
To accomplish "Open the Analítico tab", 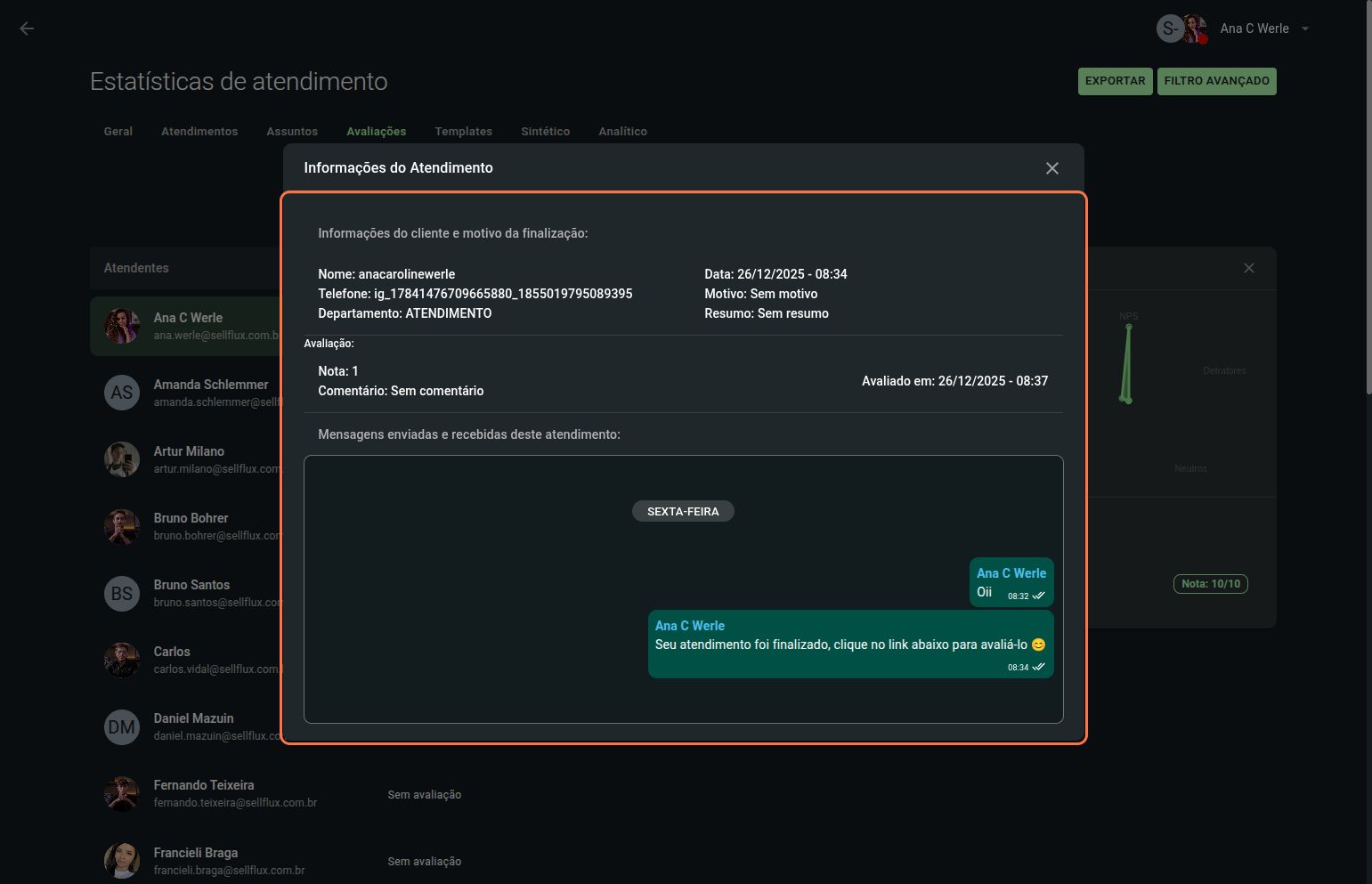I will coord(622,132).
